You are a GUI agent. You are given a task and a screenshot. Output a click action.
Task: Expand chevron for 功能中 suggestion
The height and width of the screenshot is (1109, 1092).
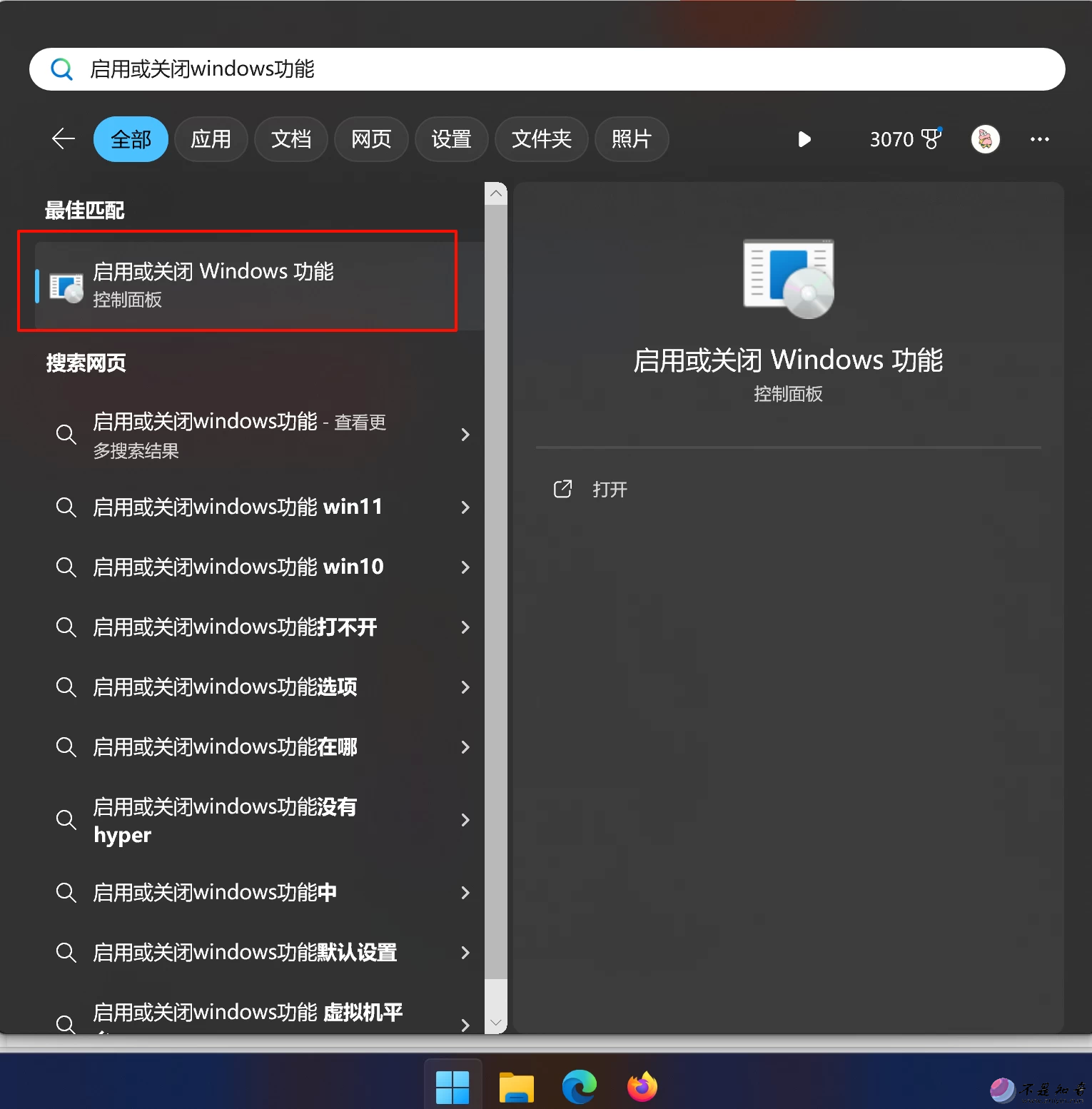(465, 893)
